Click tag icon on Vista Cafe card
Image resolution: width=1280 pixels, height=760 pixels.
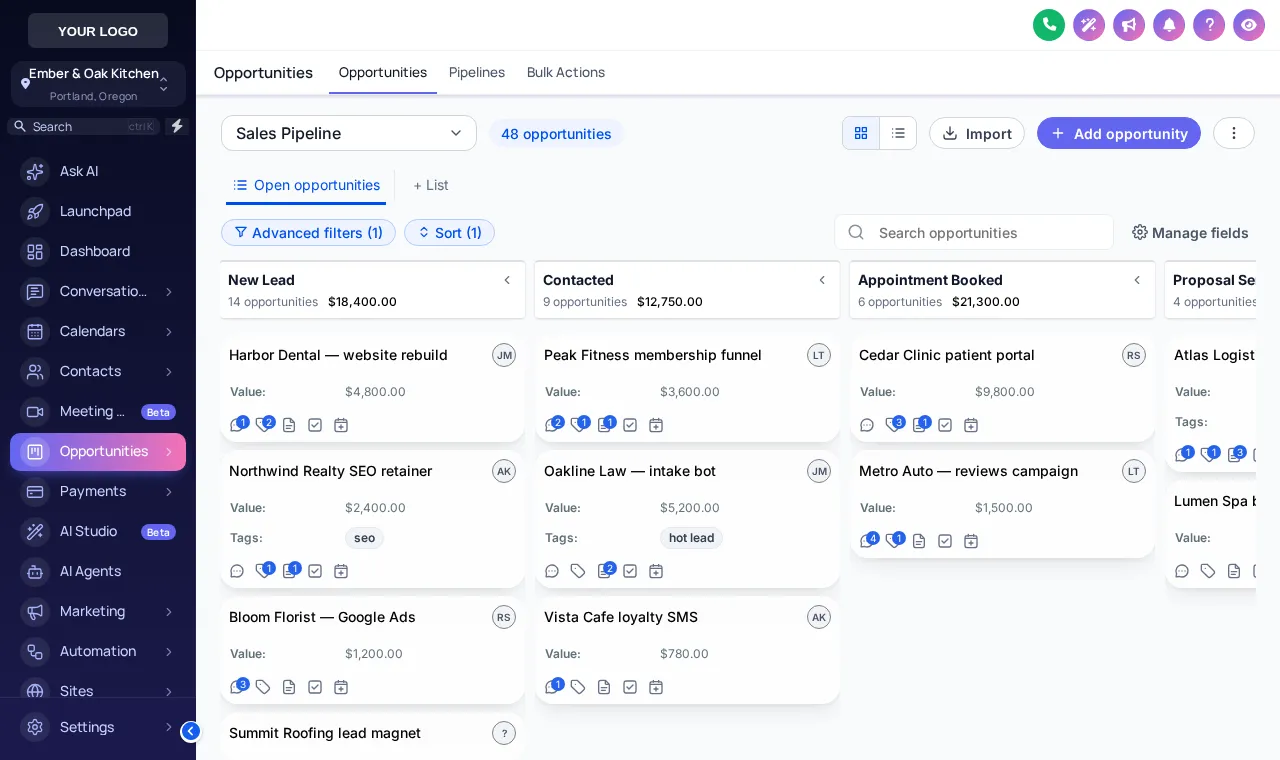[578, 687]
